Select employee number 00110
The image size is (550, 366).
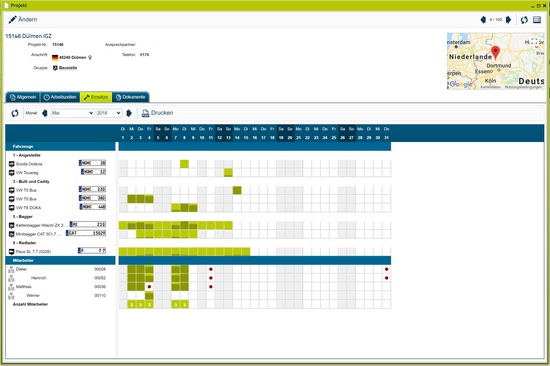(x=100, y=295)
